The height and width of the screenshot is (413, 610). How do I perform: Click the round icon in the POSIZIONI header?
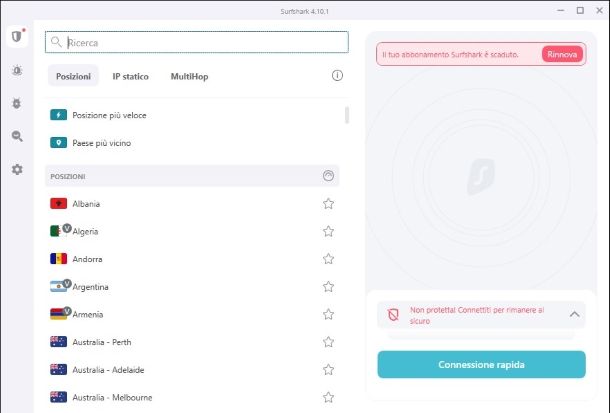tap(328, 176)
